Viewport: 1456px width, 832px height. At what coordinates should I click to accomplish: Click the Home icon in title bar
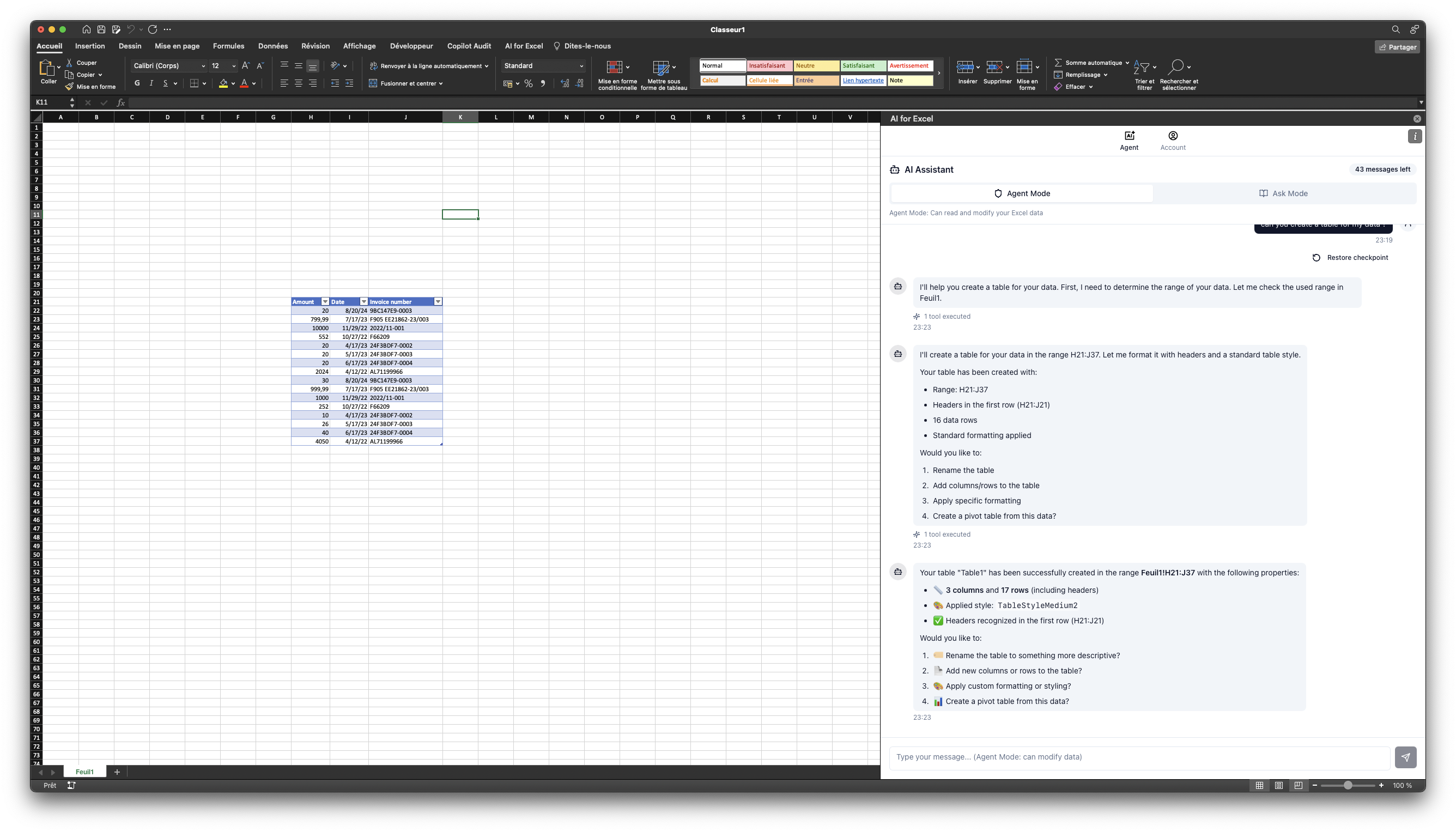86,29
